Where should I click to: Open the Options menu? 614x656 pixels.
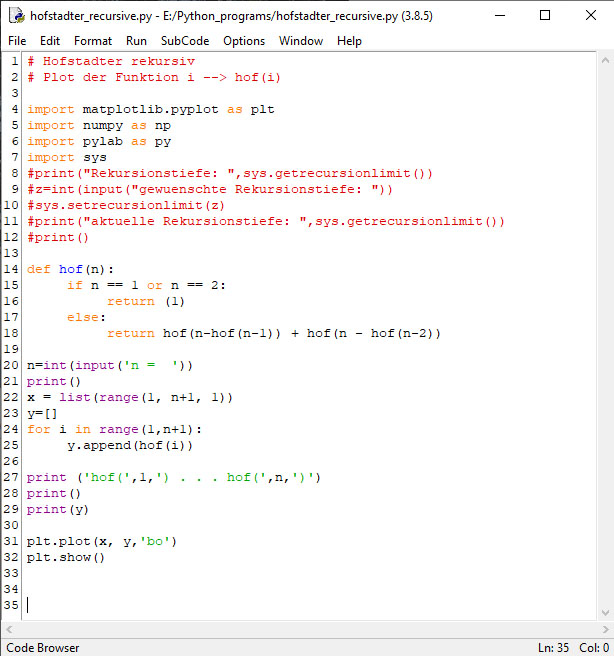244,41
